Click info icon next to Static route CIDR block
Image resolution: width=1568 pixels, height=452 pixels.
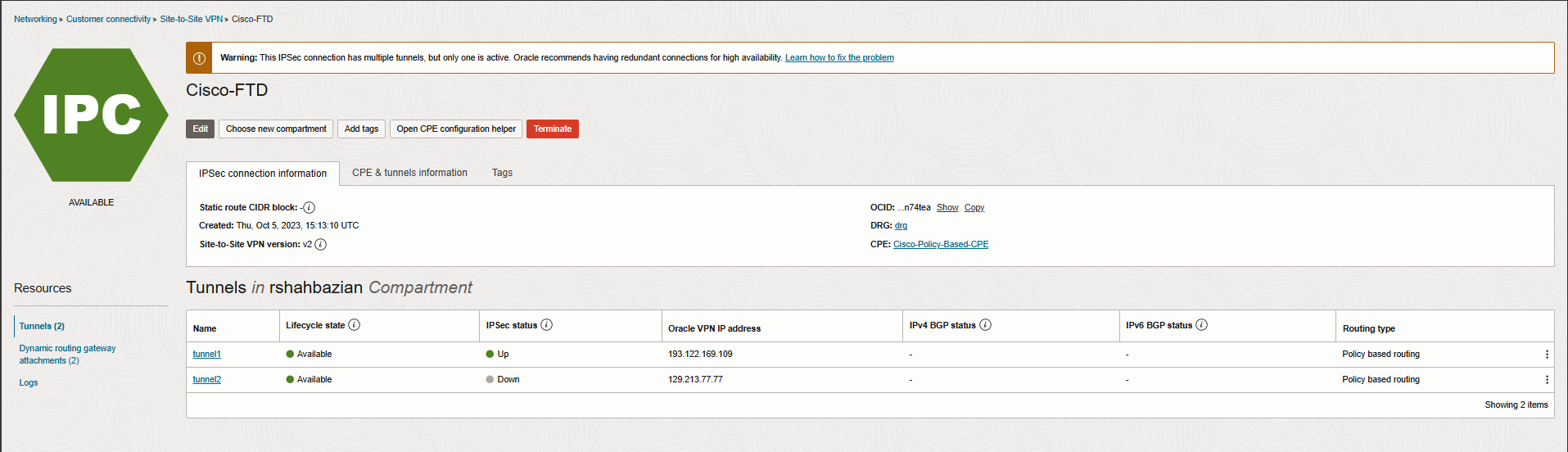tap(310, 208)
